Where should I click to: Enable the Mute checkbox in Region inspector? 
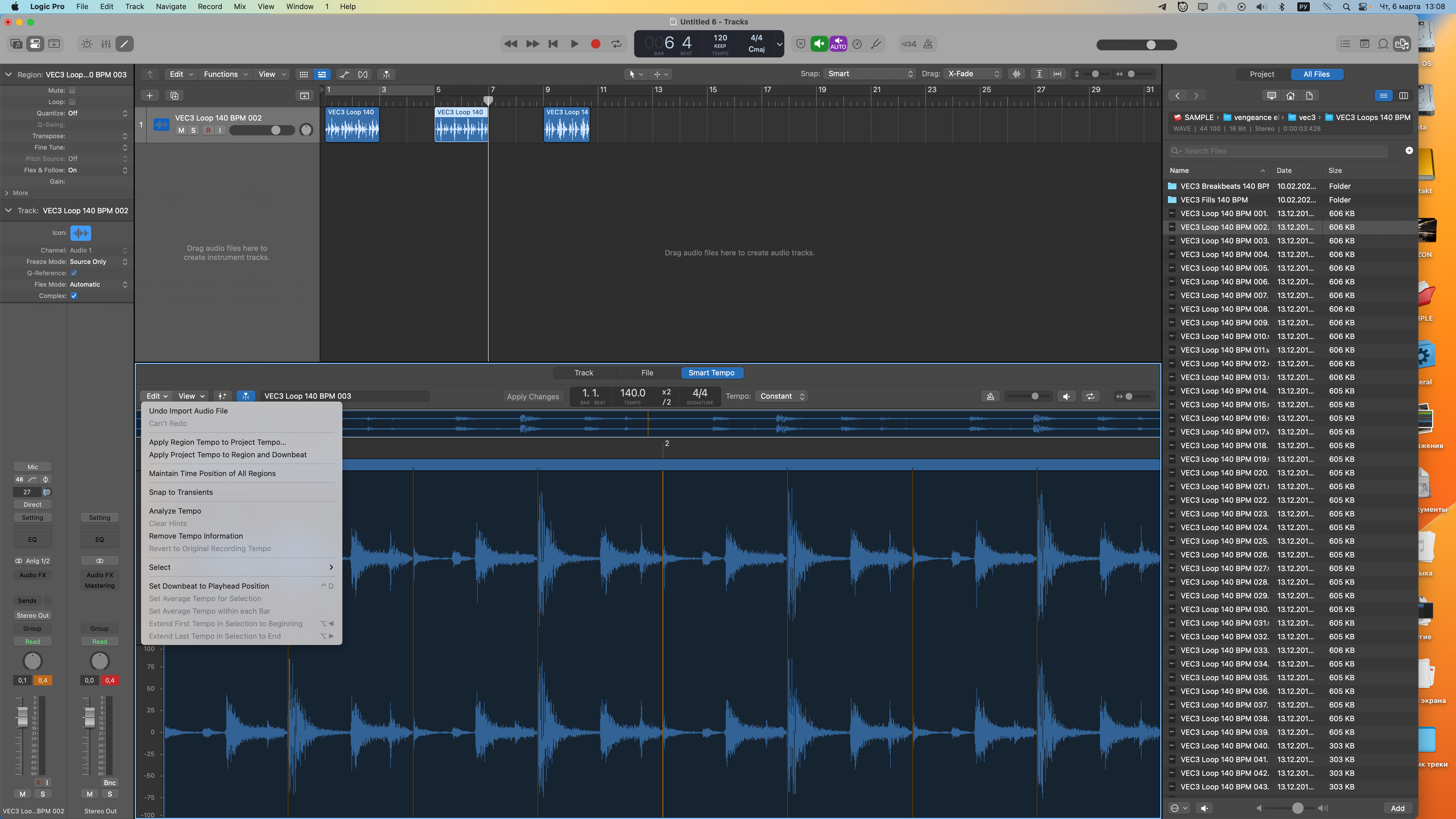pos(72,90)
